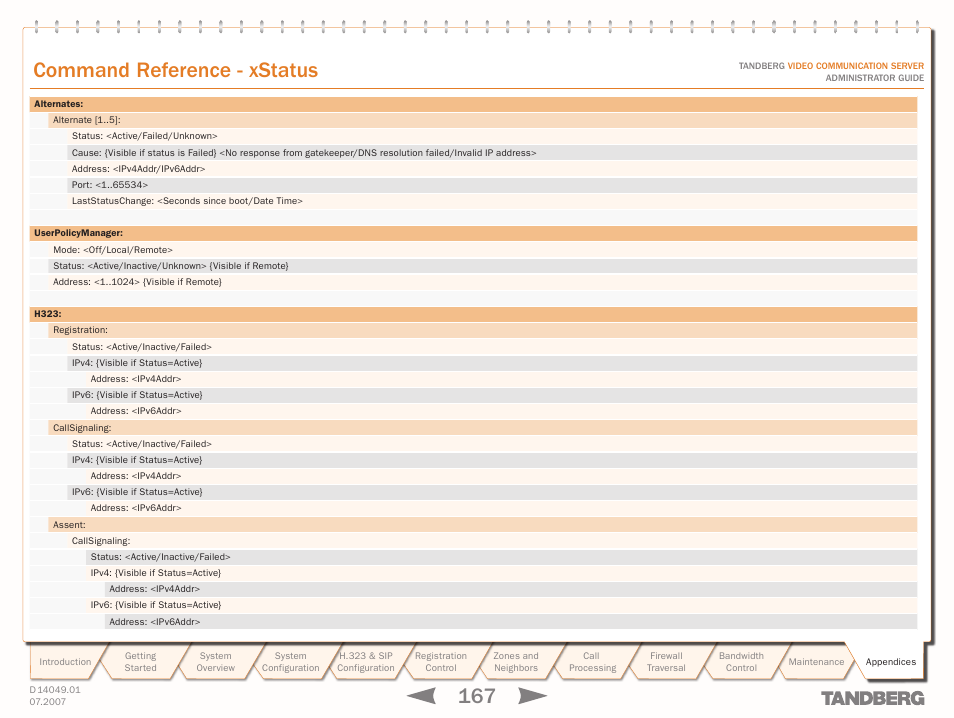The image size is (954, 718).
Task: Go to previous page arrow
Action: point(421,695)
